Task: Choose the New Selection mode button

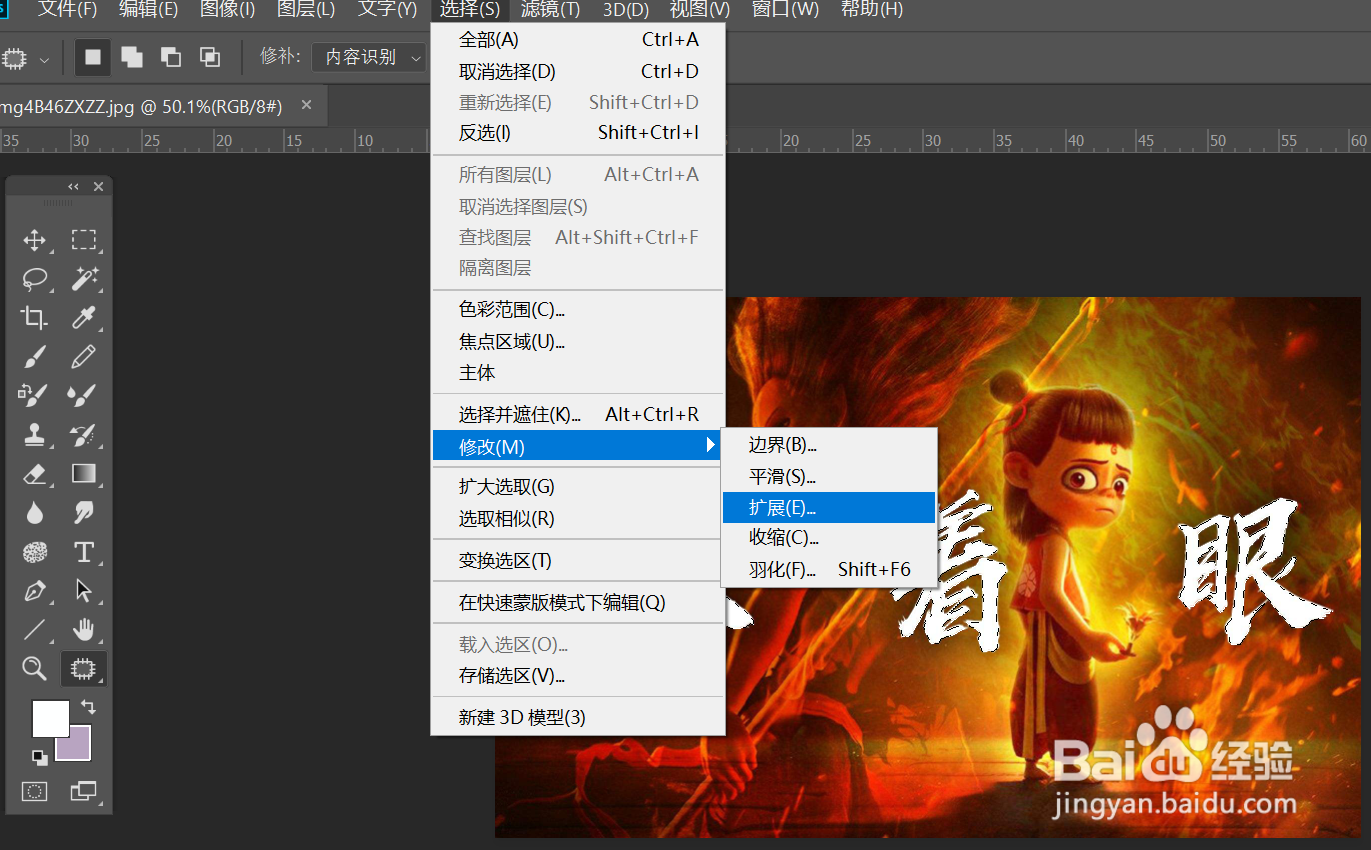Action: pyautogui.click(x=93, y=58)
